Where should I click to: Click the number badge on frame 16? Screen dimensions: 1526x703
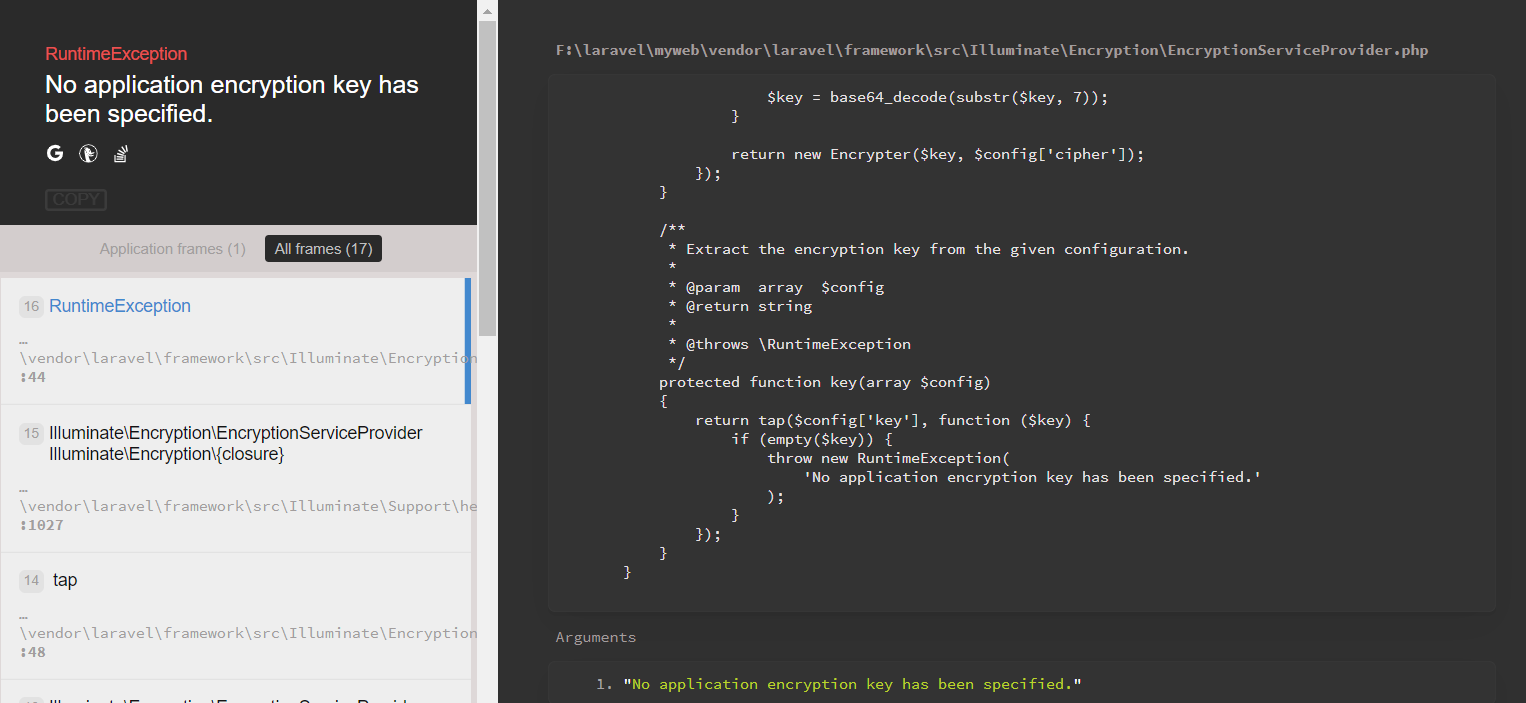click(30, 306)
